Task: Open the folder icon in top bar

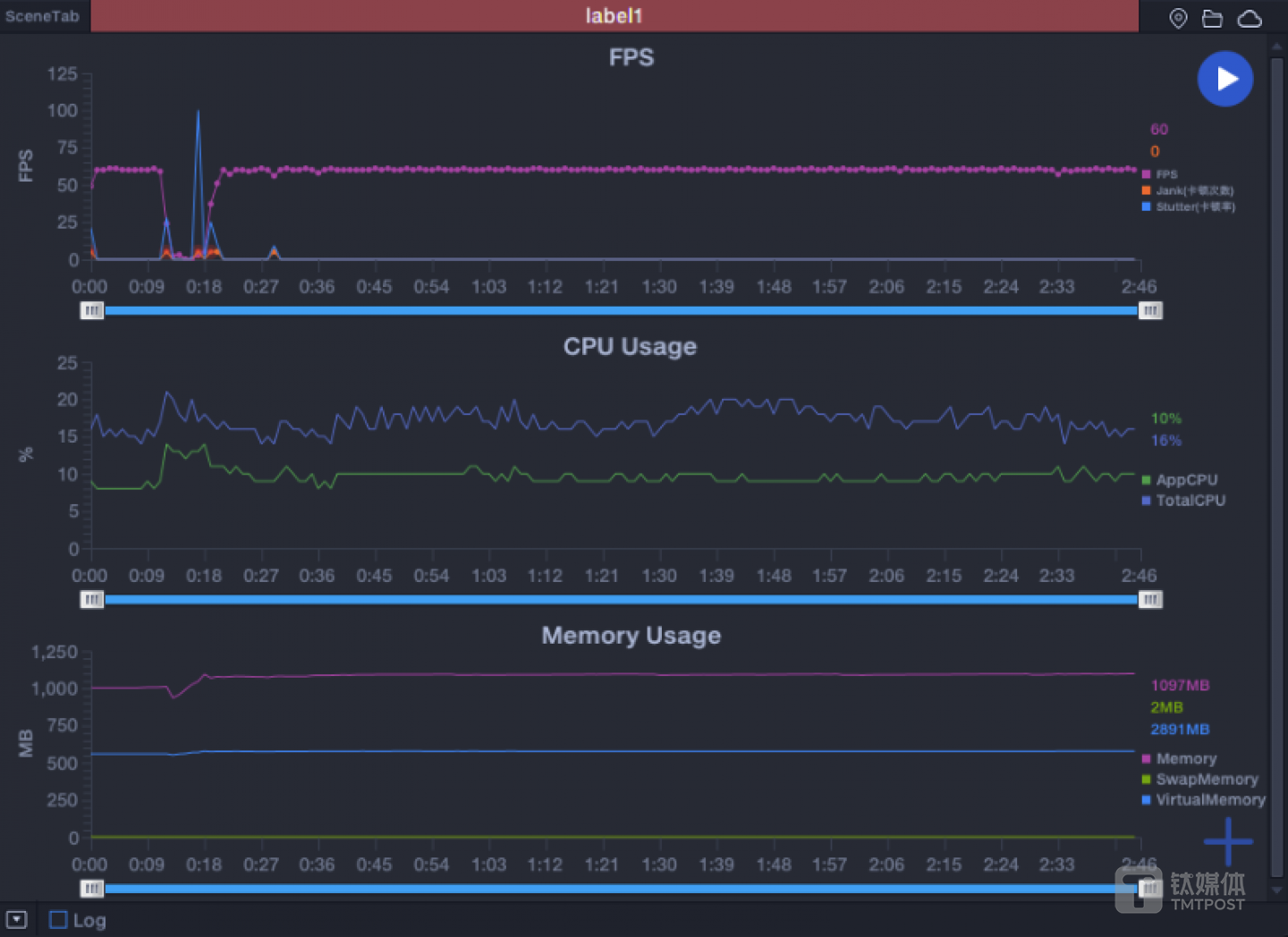Action: 1212,18
